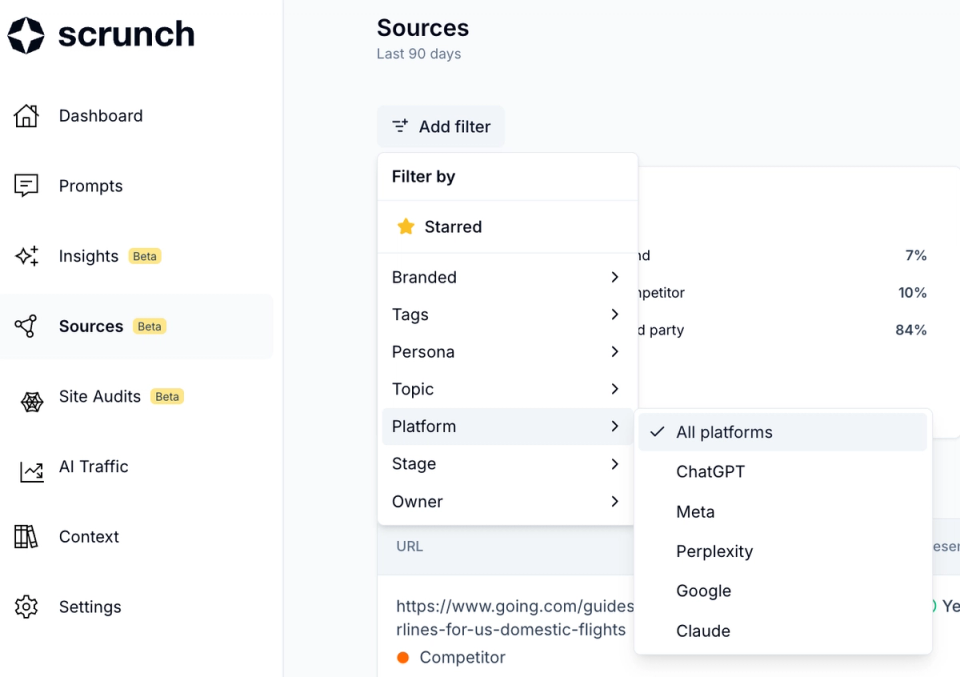Screen dimensions: 960x677
Task: Click the 84% third party value
Action: point(911,330)
